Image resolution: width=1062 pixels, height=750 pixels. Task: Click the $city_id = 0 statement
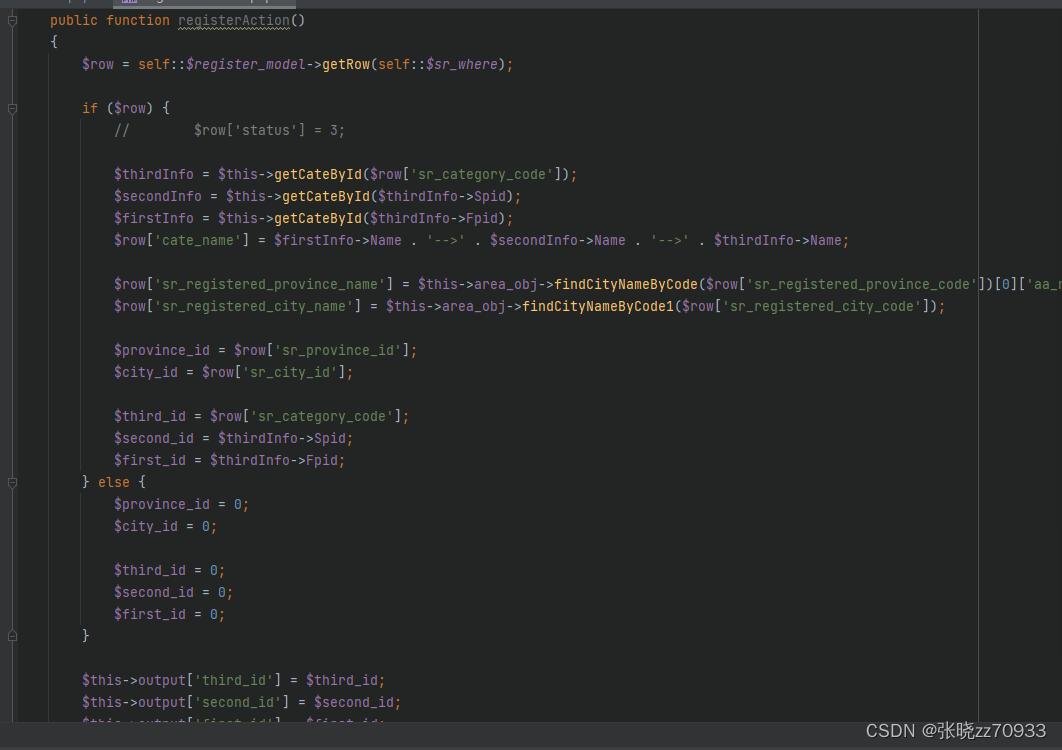166,526
